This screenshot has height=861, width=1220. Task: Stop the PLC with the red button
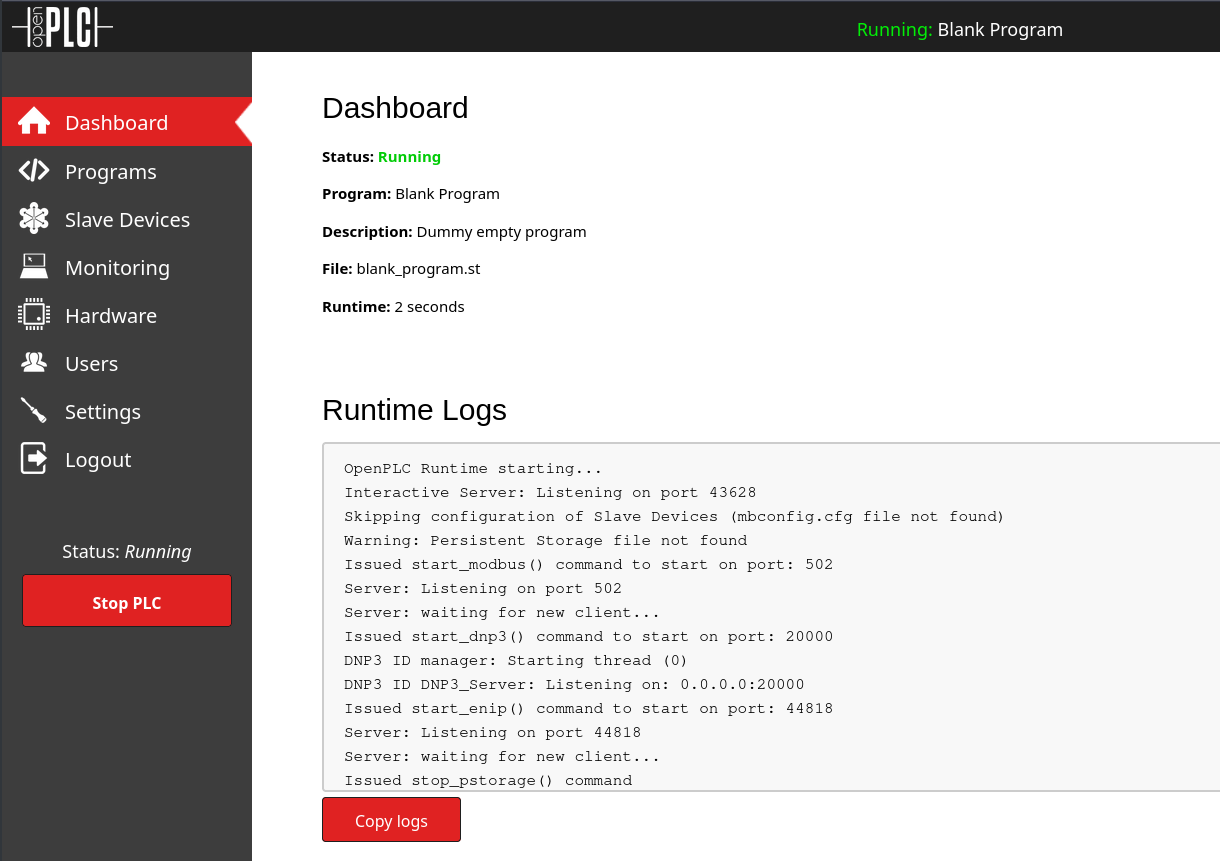[127, 601]
